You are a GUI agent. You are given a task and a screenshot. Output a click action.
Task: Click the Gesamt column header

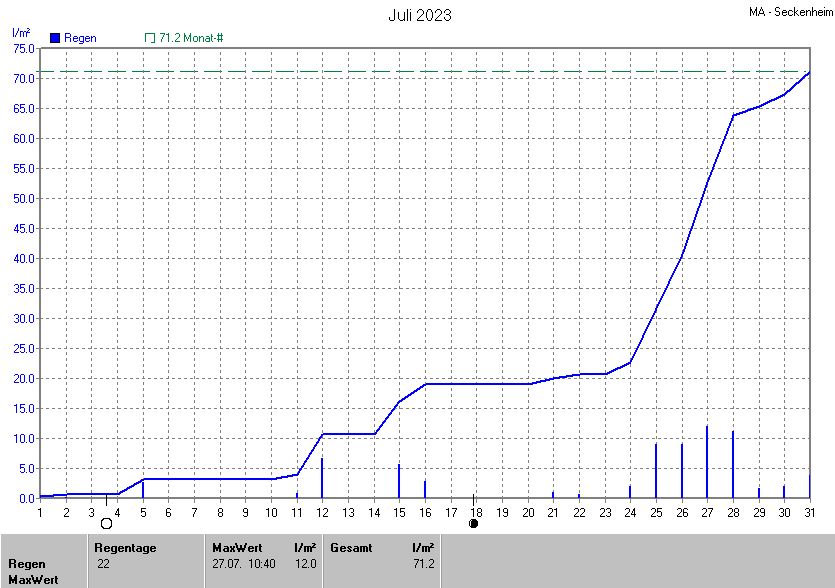(350, 548)
